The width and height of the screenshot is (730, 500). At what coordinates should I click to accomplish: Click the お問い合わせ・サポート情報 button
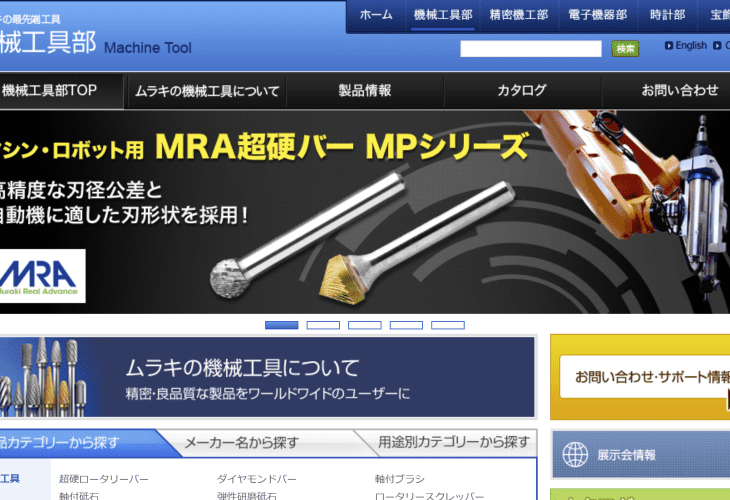click(x=645, y=377)
